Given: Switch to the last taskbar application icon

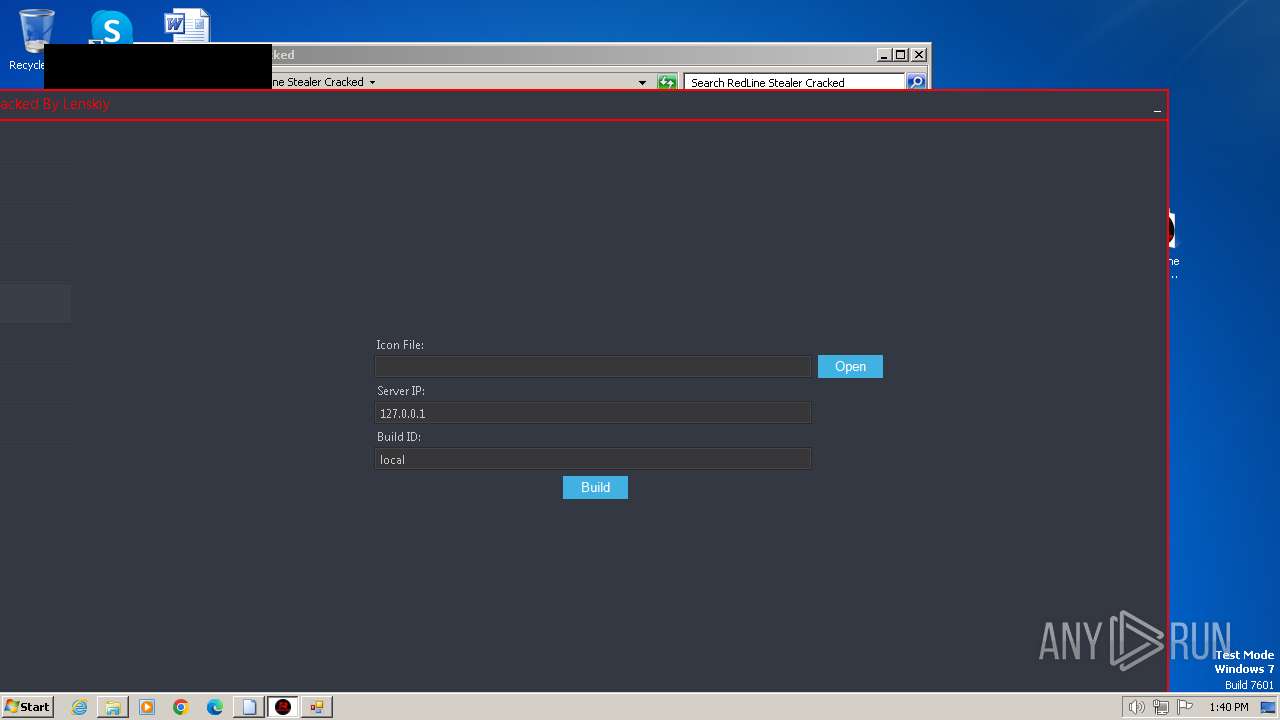Looking at the screenshot, I should point(317,707).
